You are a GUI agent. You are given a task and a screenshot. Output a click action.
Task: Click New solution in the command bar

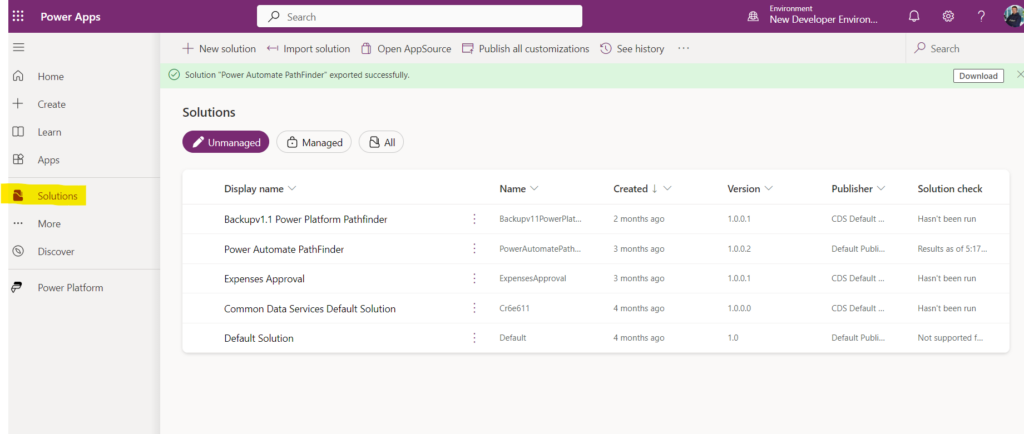(x=219, y=48)
